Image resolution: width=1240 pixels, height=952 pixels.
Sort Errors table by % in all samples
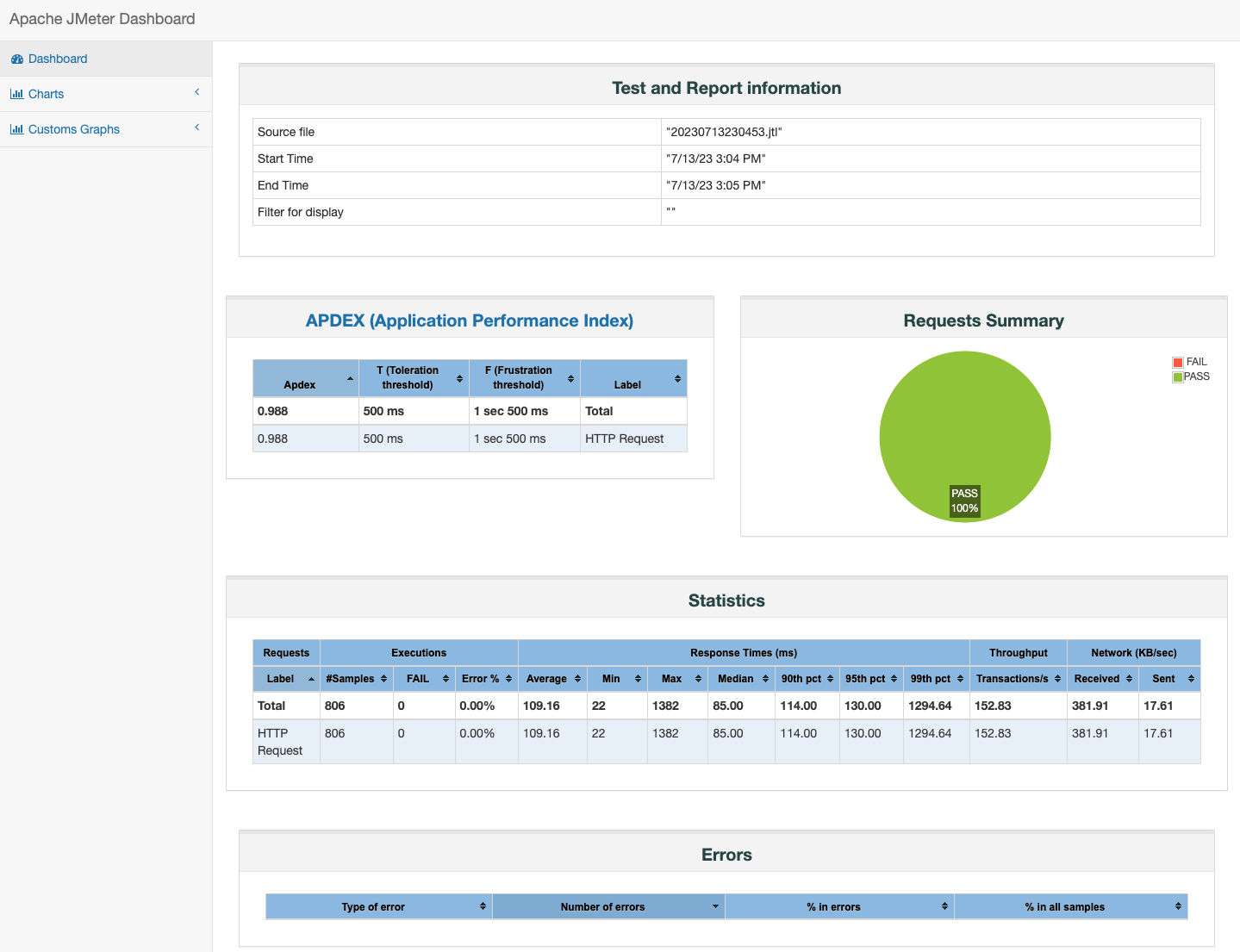point(1071,906)
